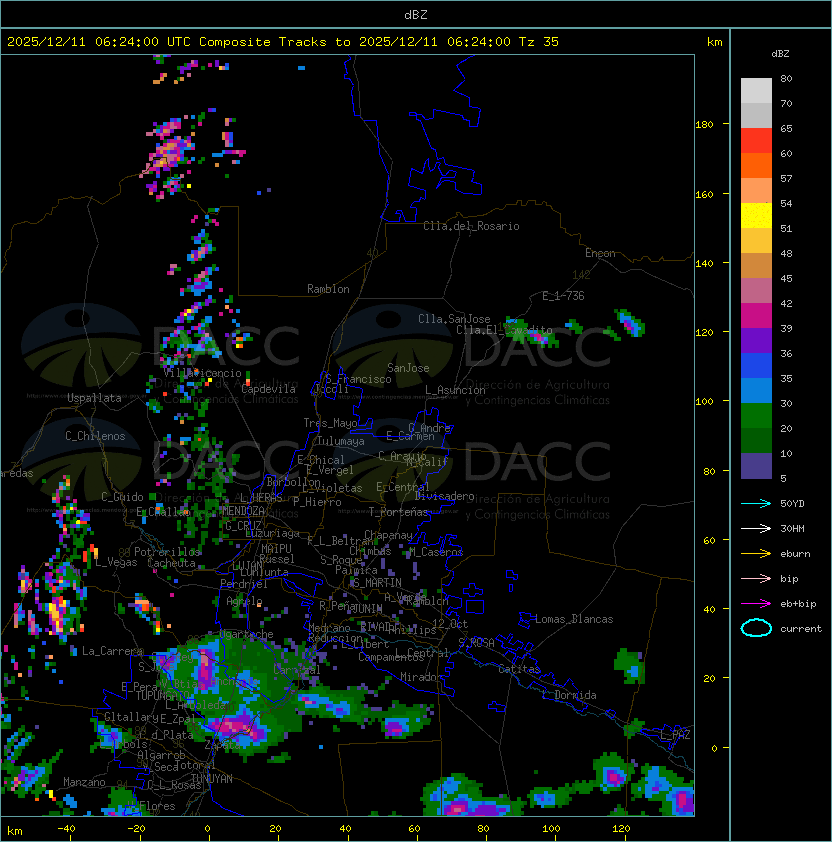Click the cyan 'current' ellipse legend symbol
The image size is (832, 842).
756,628
